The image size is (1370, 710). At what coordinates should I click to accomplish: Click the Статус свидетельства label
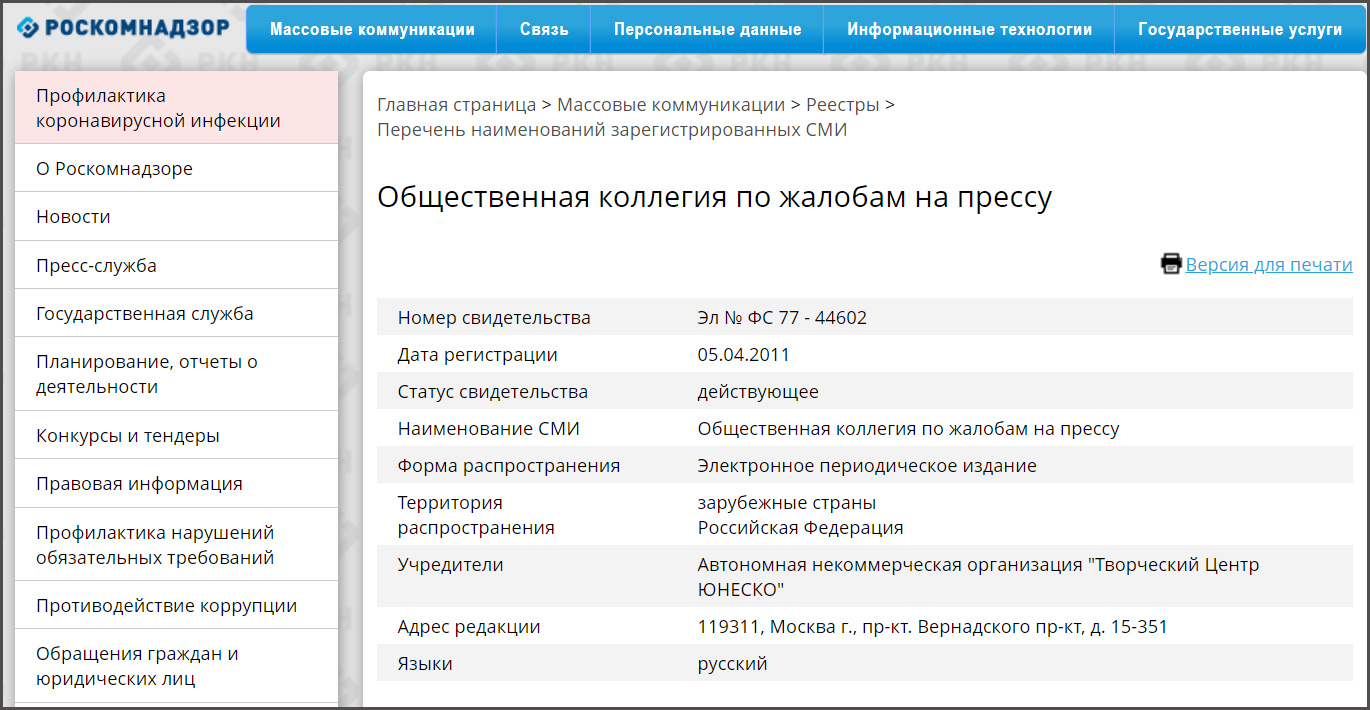pos(493,392)
